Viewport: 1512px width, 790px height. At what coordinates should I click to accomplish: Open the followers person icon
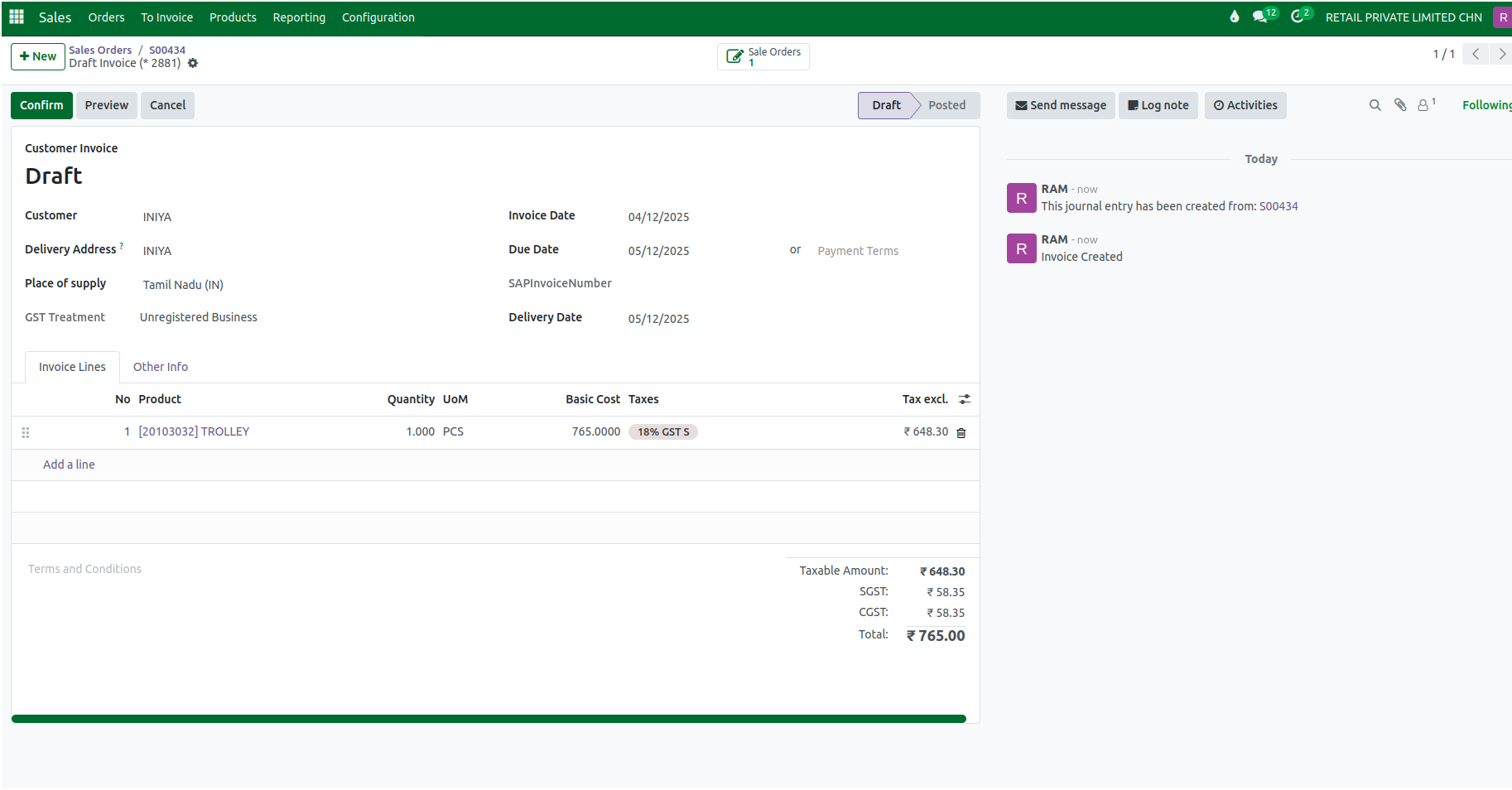(1423, 105)
